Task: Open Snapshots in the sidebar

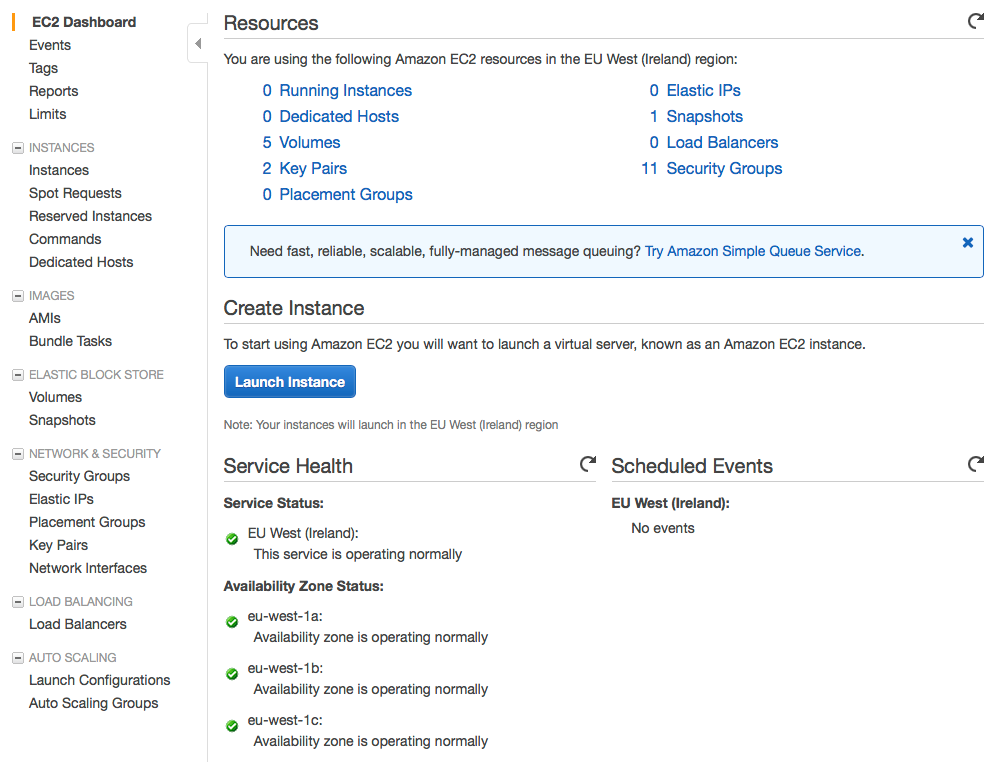Action: click(x=62, y=420)
